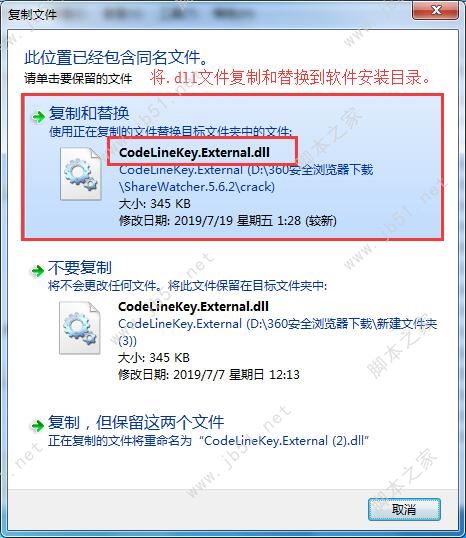Click green arrow beside 复制和替换
The height and width of the screenshot is (538, 466).
click(38, 117)
